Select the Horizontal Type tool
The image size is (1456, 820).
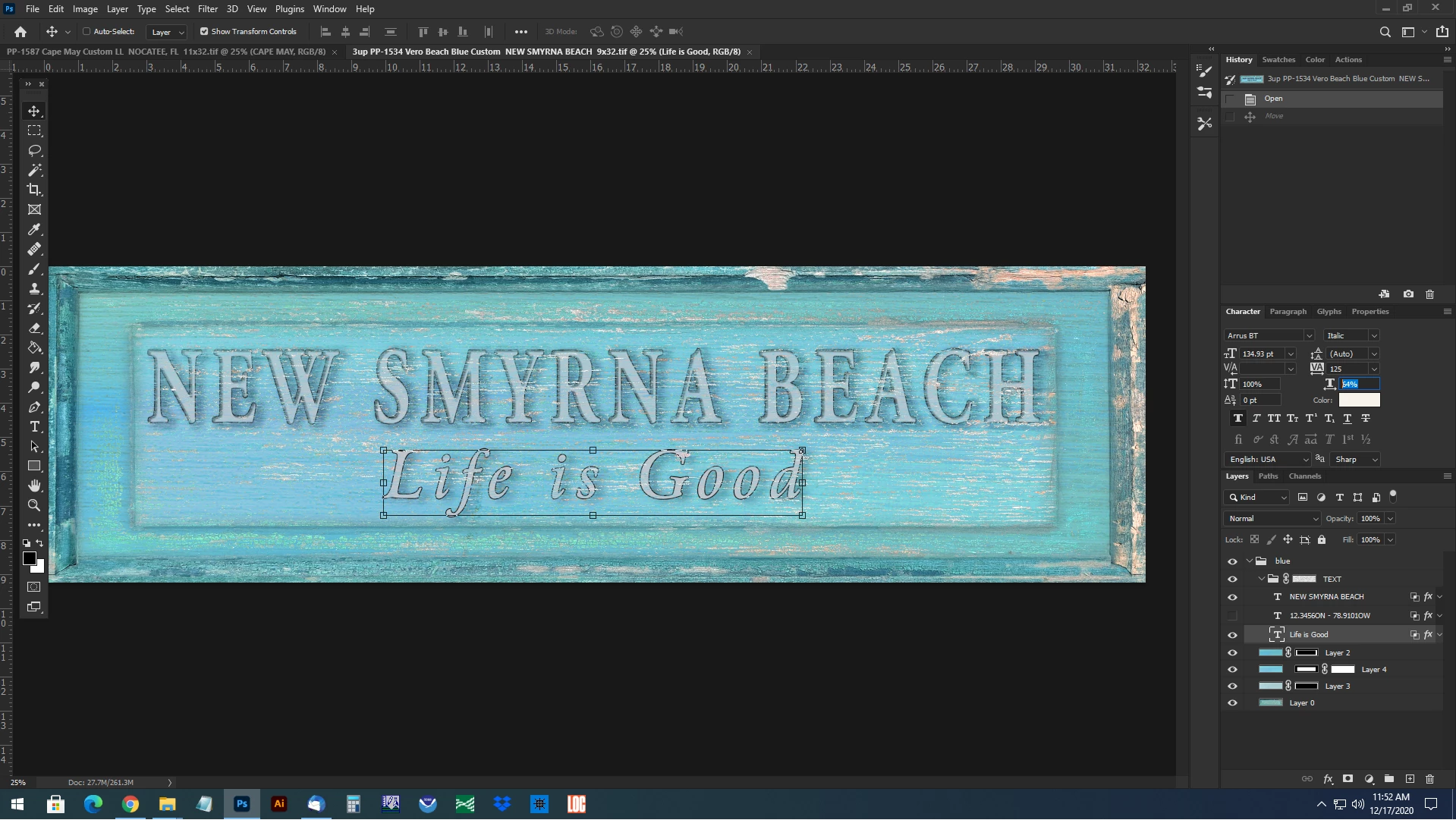(34, 427)
